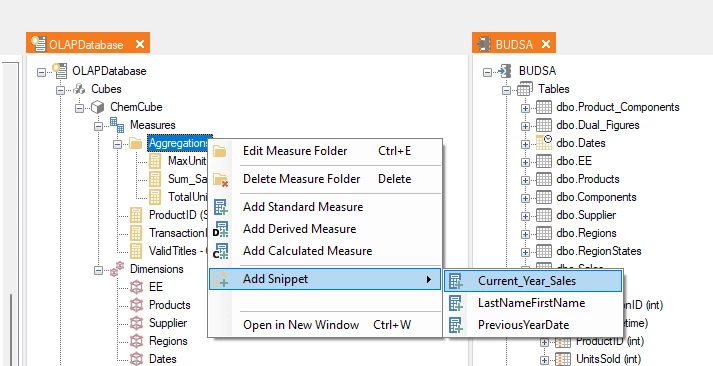The width and height of the screenshot is (713, 366).
Task: Switch to the BUDSA tab
Action: 514,44
